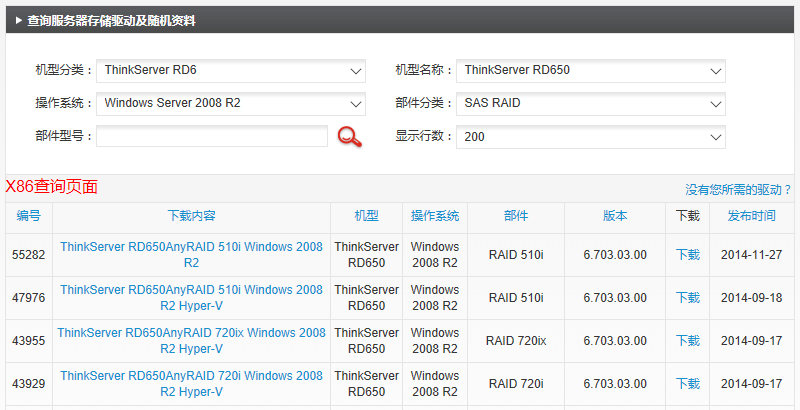This screenshot has width=800, height=410.
Task: Select the version 6.703.03.00 cell in row 43929
Action: (x=615, y=383)
